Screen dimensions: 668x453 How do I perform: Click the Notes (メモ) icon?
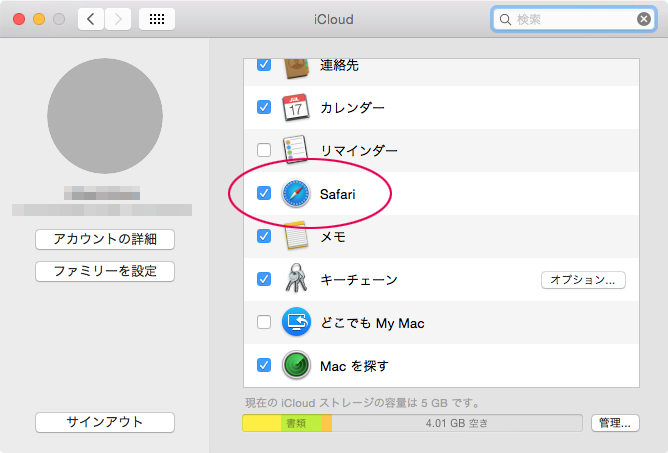click(x=296, y=236)
